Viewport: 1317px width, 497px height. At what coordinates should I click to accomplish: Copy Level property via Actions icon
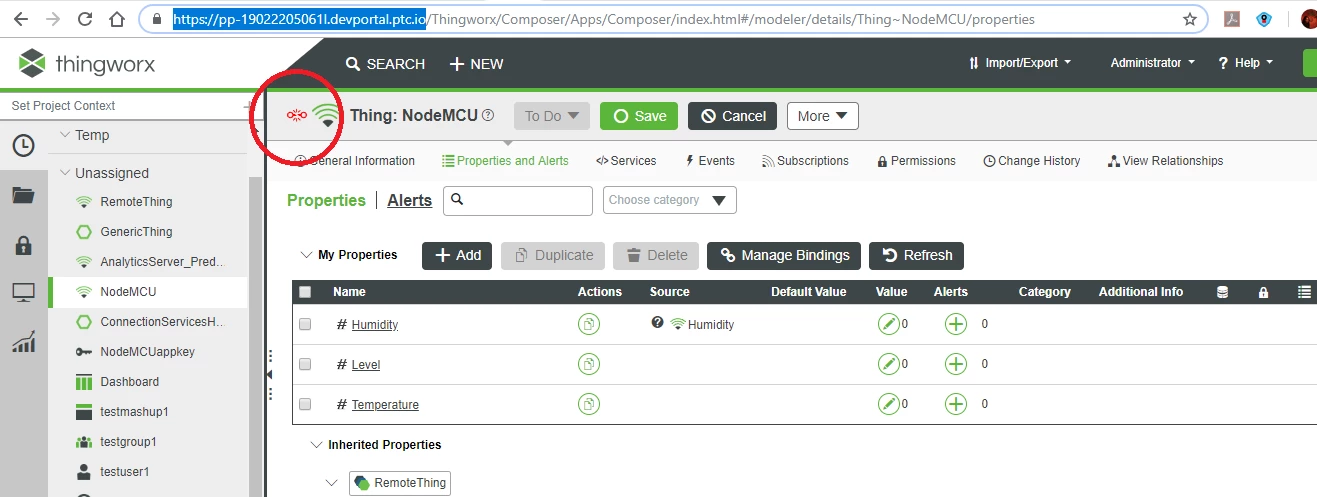tap(589, 364)
